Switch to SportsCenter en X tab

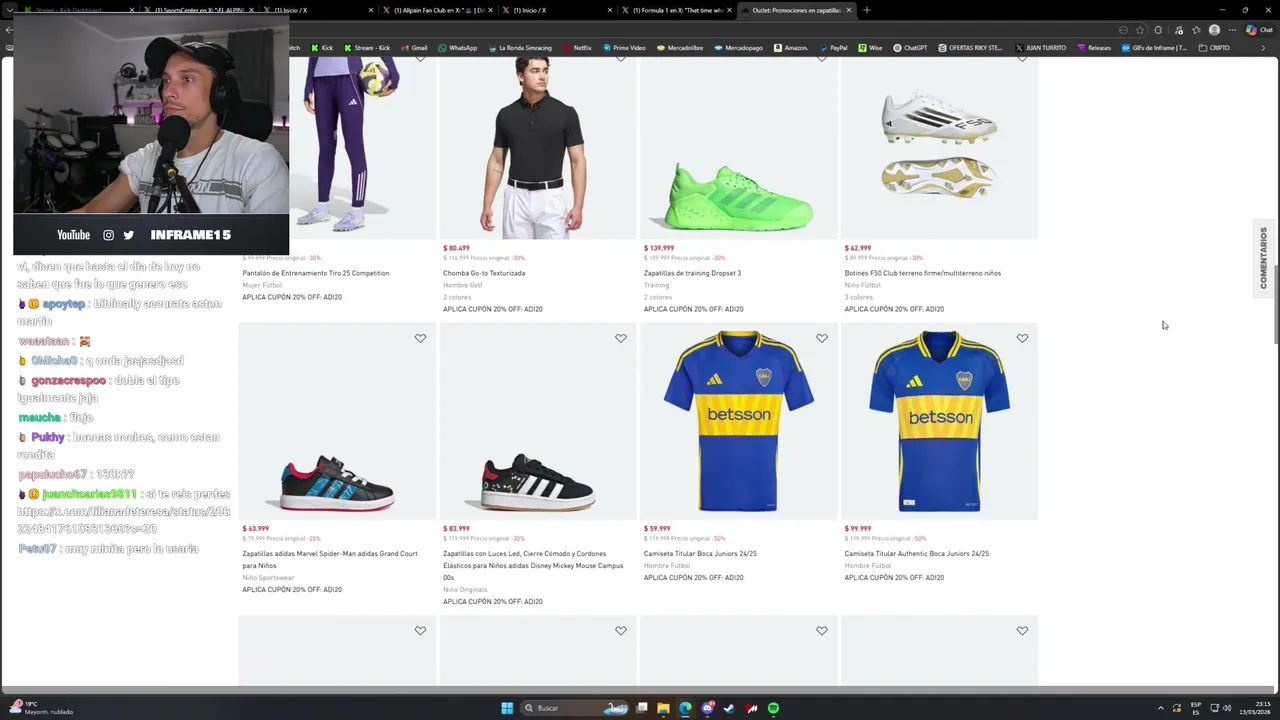(199, 10)
